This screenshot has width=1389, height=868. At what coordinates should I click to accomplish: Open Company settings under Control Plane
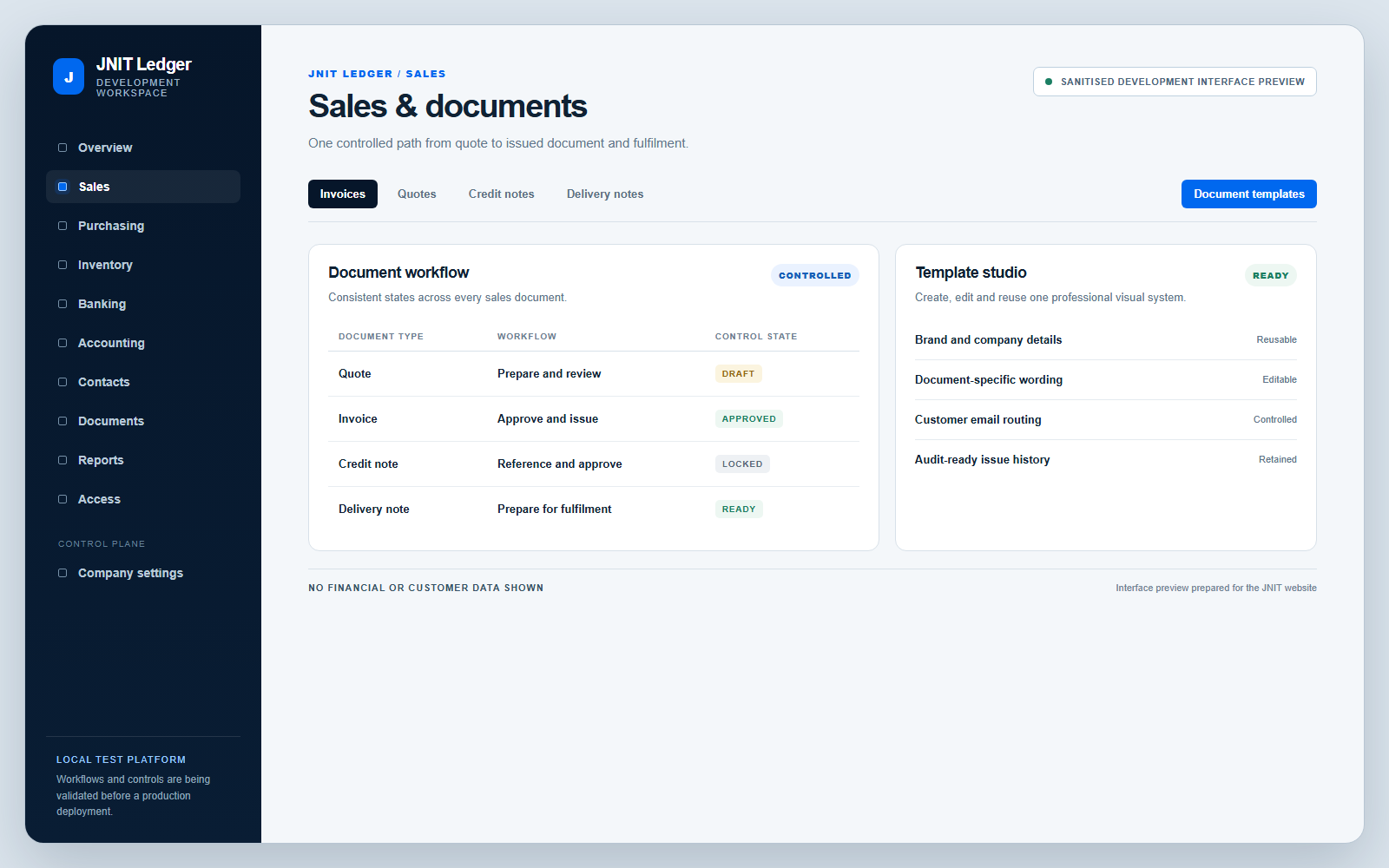pos(143,573)
